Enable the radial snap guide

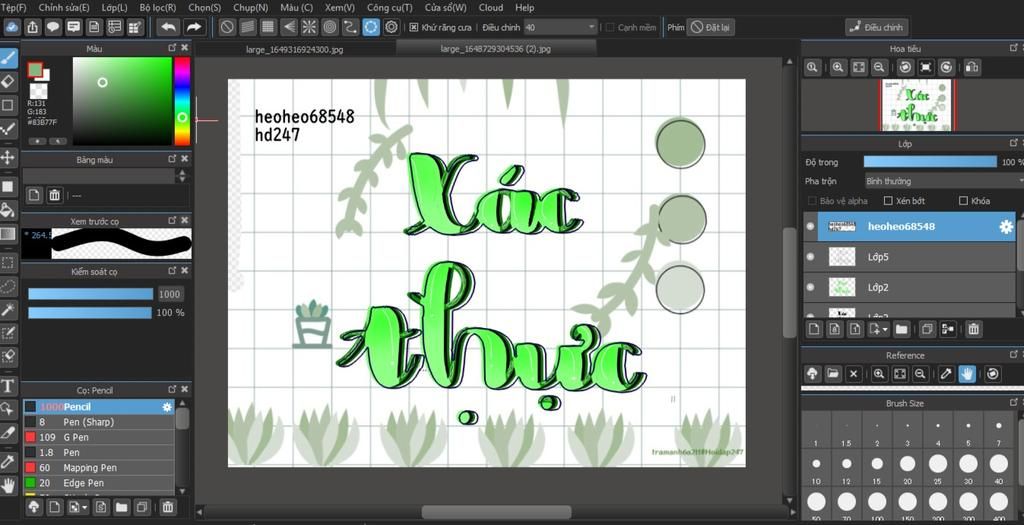pyautogui.click(x=310, y=27)
